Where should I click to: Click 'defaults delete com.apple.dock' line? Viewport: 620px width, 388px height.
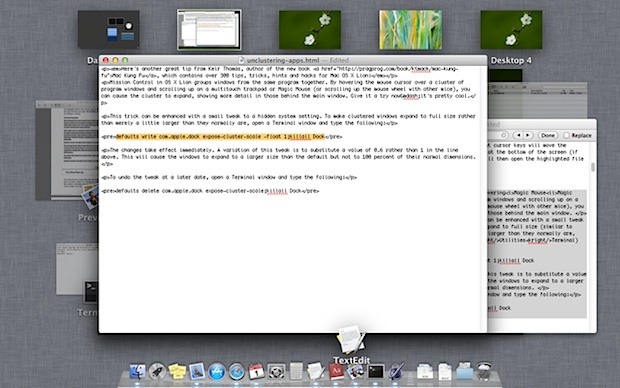coord(210,191)
